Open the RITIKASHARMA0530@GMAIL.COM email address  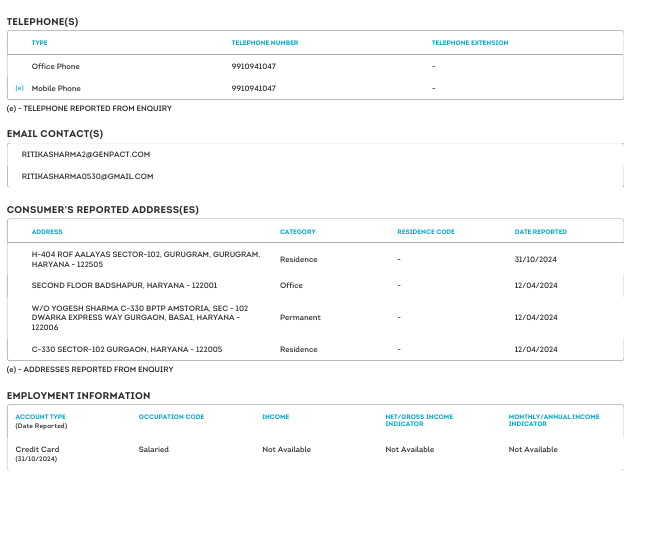(87, 177)
